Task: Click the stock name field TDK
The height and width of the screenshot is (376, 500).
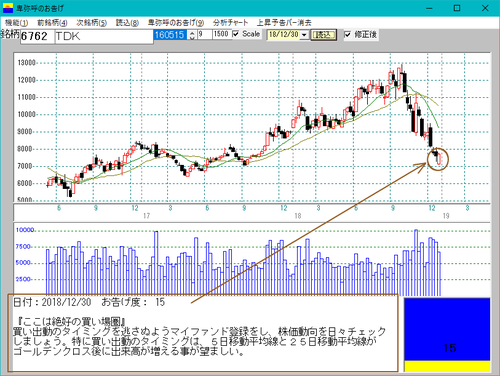Action: tap(104, 36)
